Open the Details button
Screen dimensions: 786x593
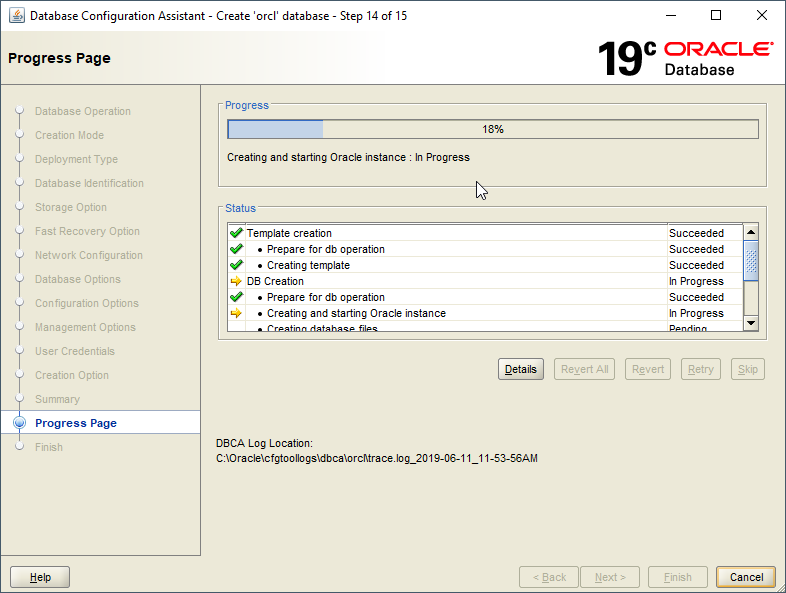521,369
